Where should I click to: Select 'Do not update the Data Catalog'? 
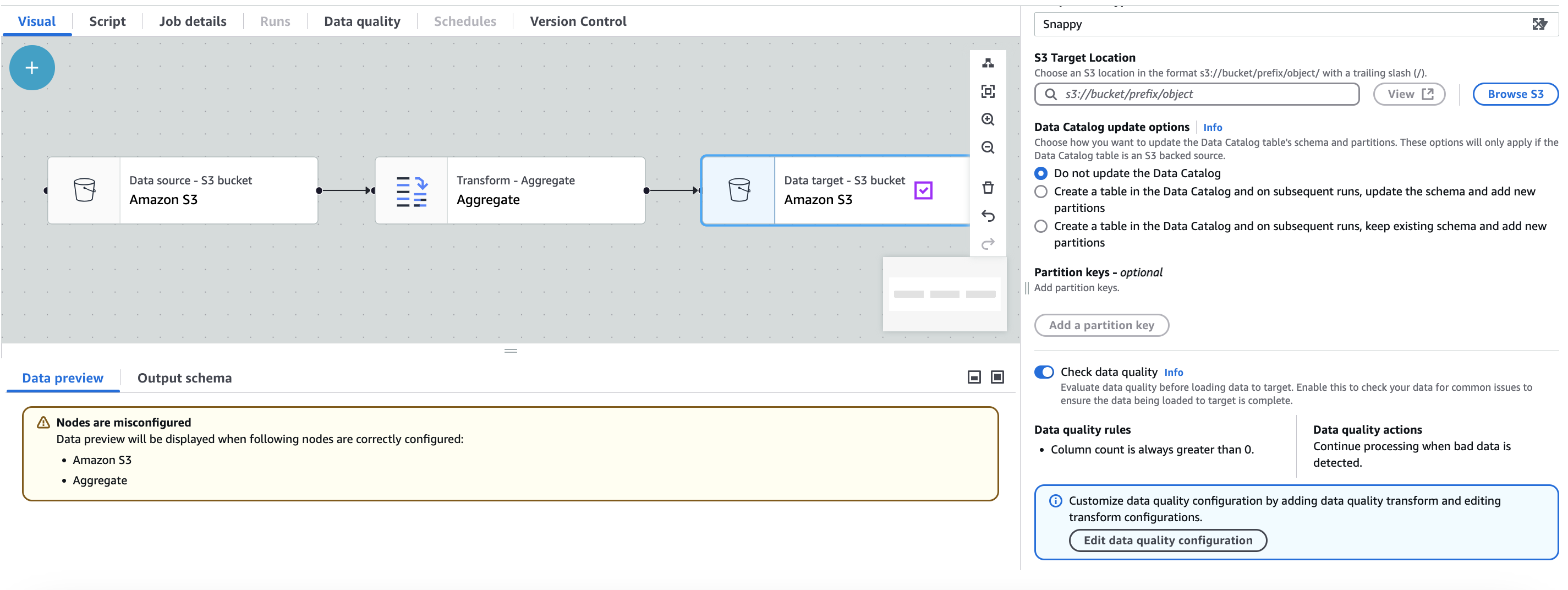coord(1041,173)
